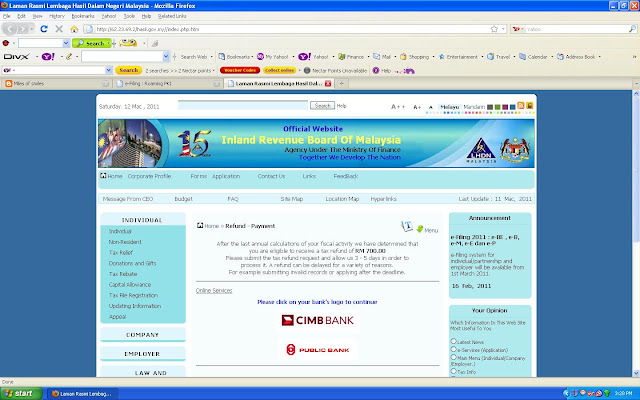Click the LHDN Malaysia triangle logo
Image resolution: width=640 pixels, height=400 pixels.
tap(481, 150)
